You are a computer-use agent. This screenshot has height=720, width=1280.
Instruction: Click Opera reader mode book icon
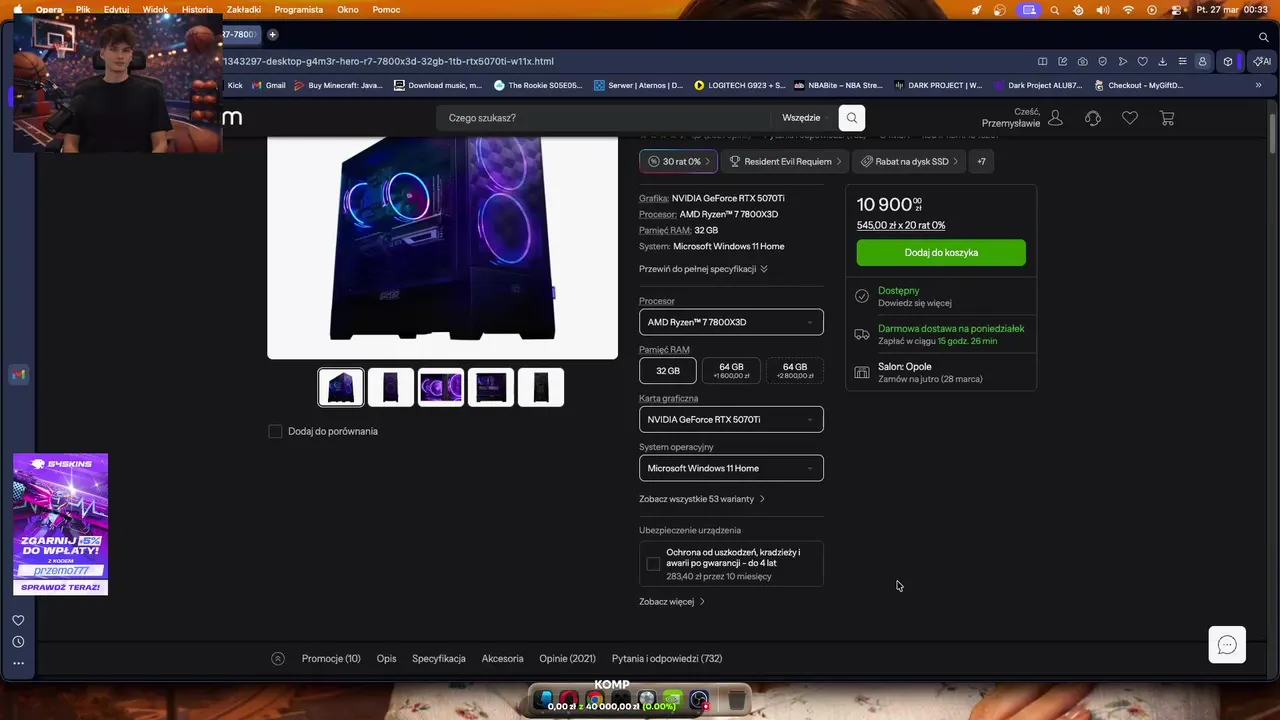1043,61
